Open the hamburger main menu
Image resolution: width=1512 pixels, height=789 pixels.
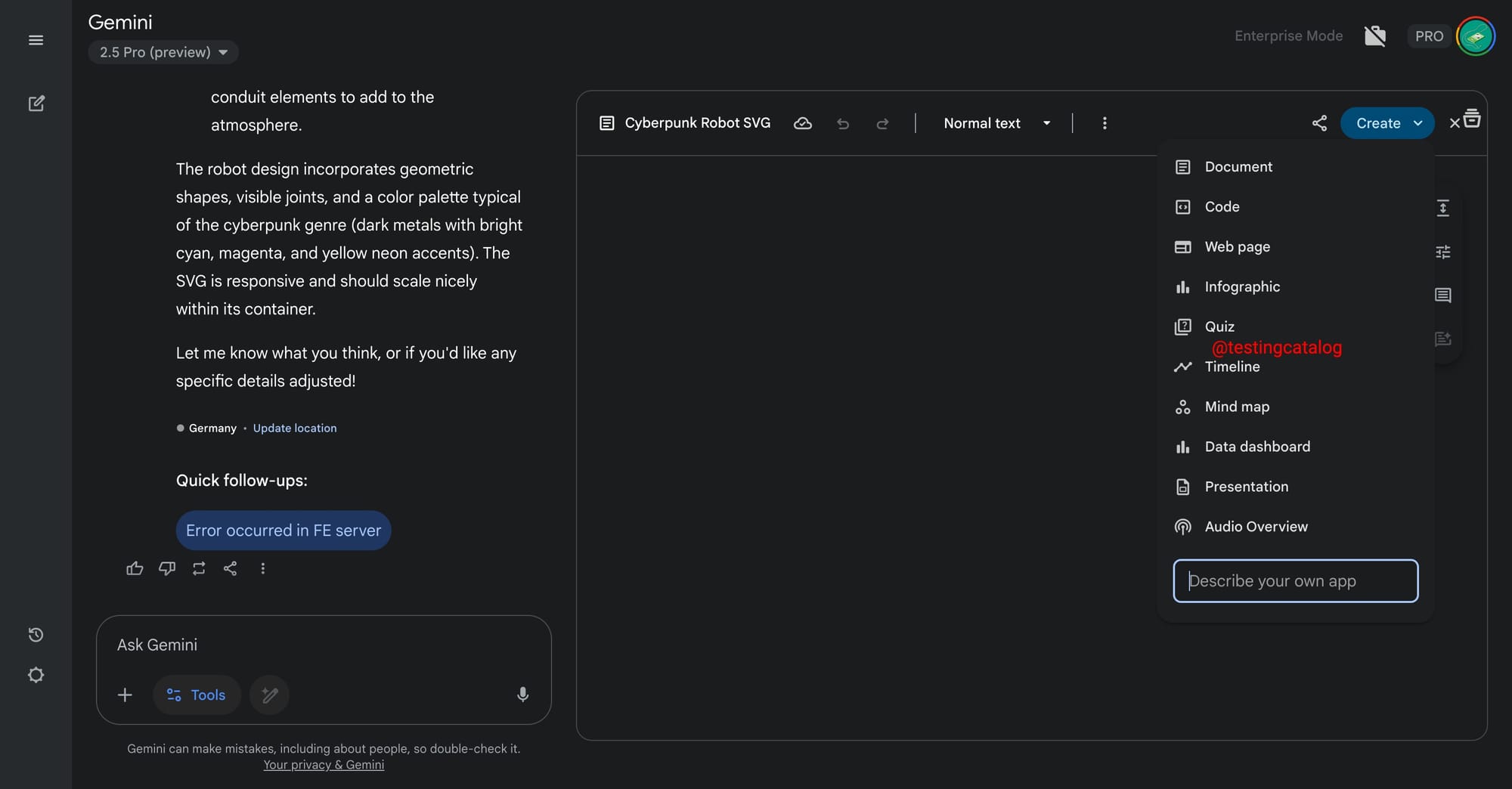[x=36, y=40]
